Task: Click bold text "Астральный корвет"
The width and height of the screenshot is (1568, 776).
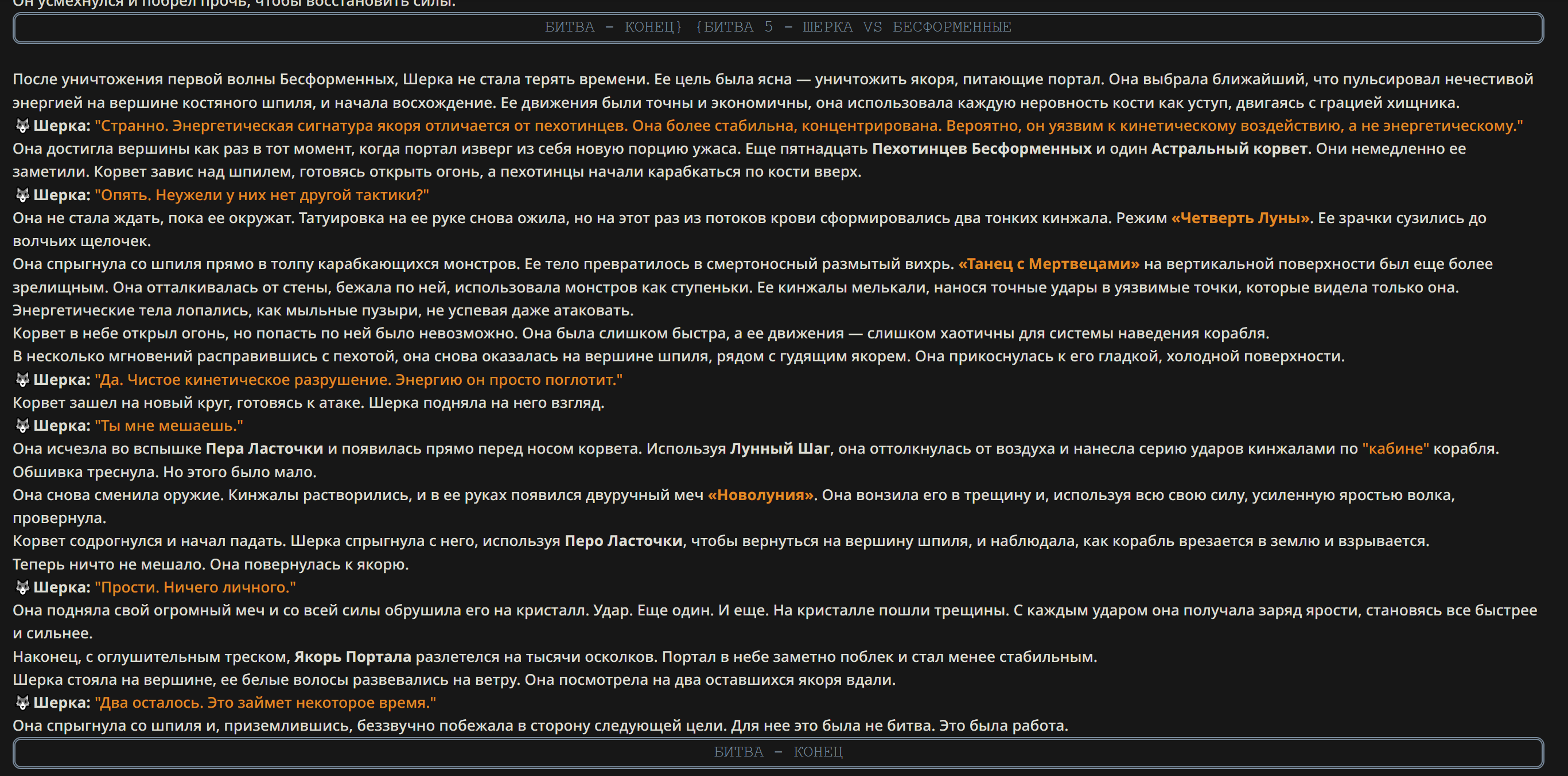Action: [1229, 149]
